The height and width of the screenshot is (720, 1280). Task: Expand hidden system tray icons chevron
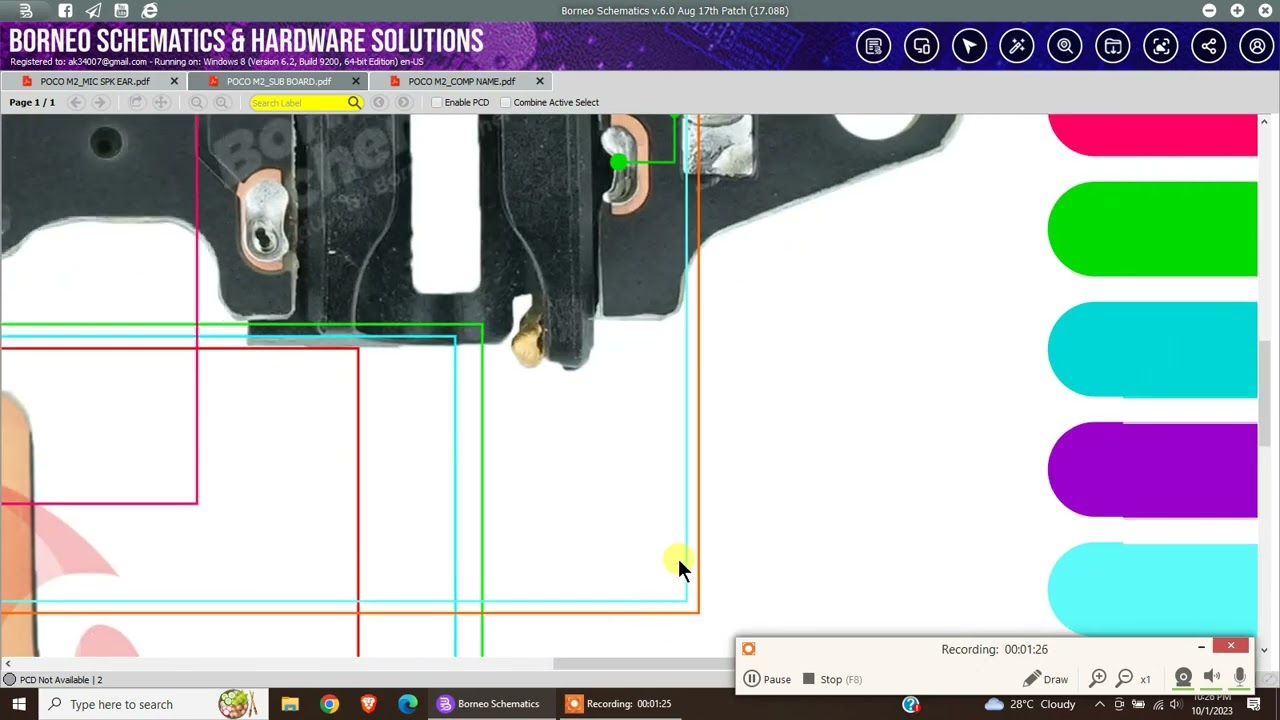tap(1100, 704)
